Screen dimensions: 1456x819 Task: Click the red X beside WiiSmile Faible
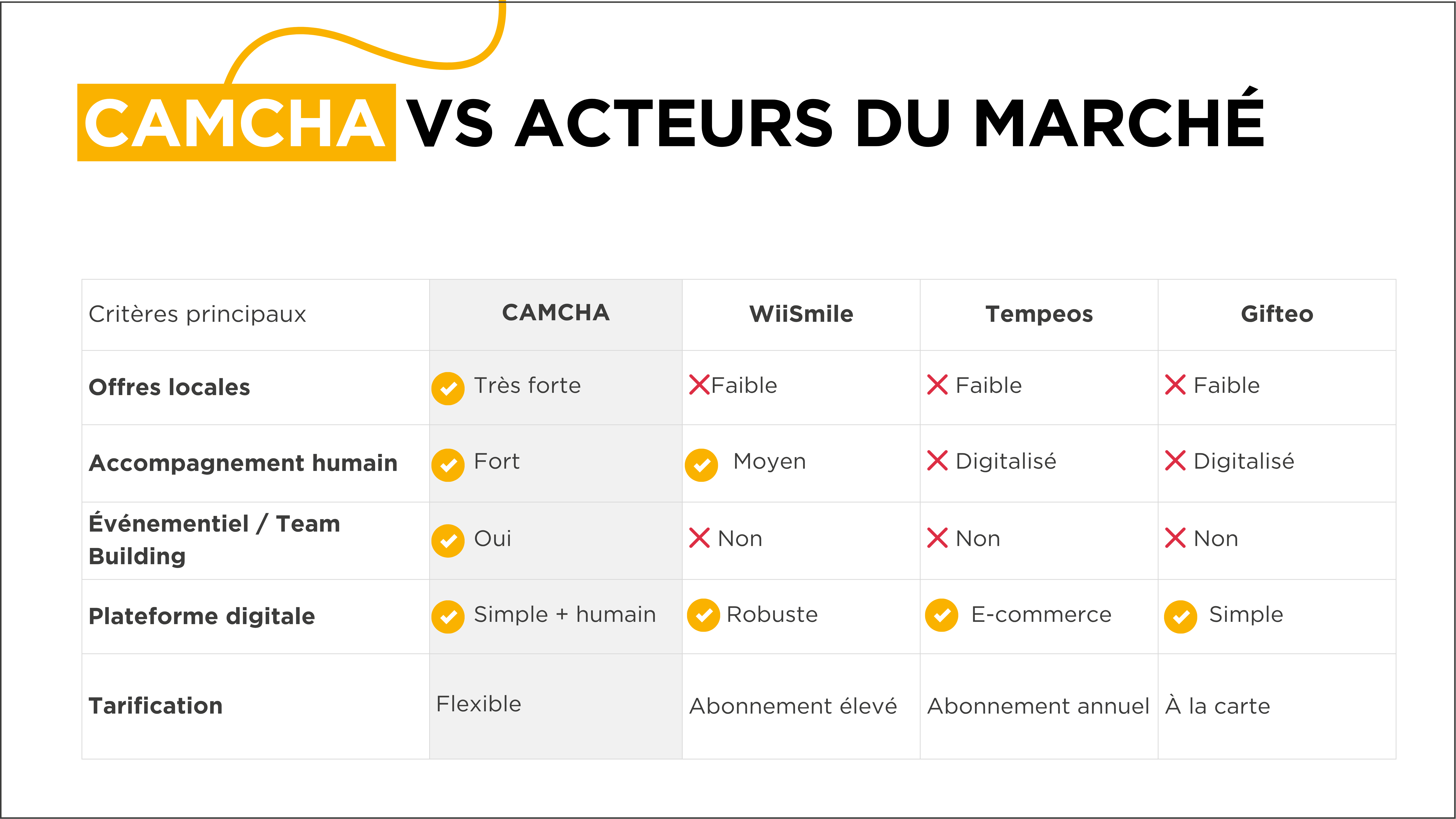[x=699, y=385]
